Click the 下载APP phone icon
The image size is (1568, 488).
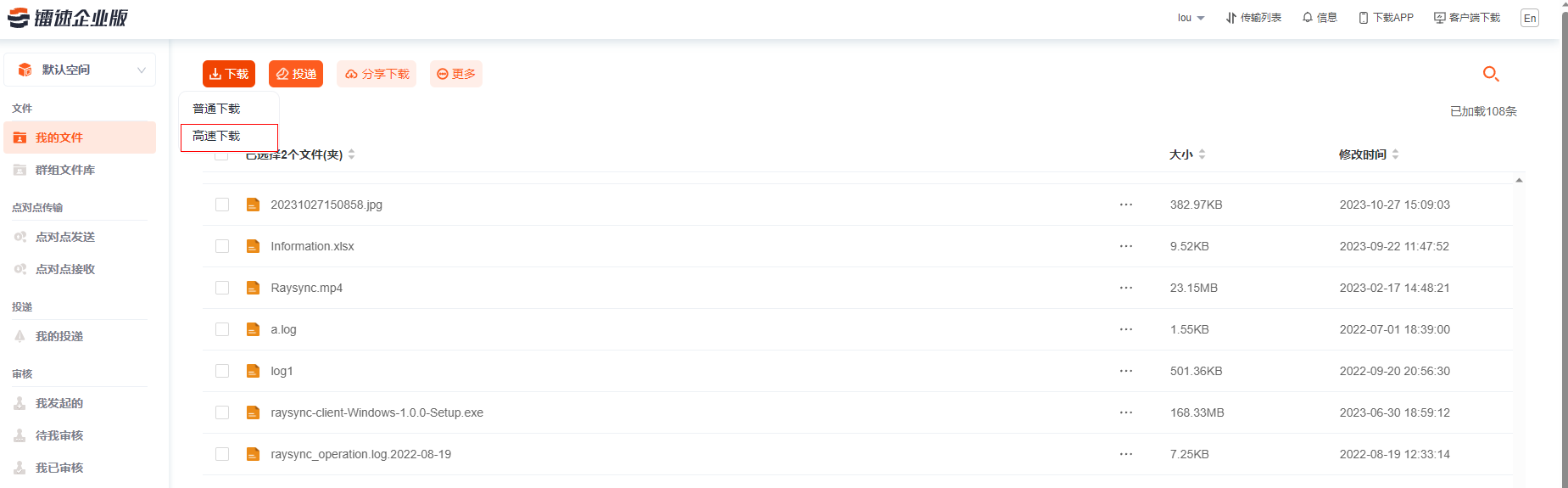1364,18
